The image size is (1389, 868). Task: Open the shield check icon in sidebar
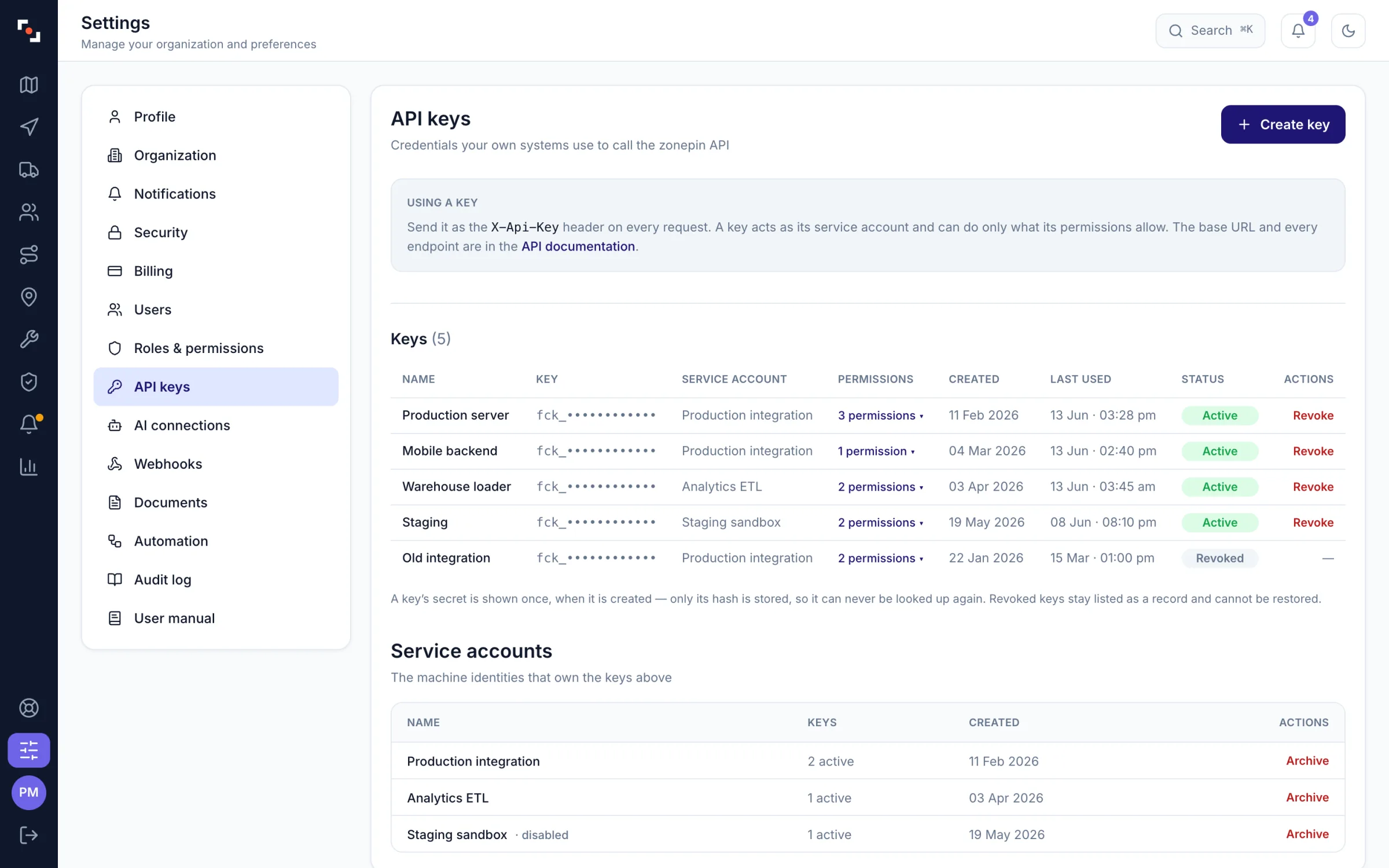29,381
